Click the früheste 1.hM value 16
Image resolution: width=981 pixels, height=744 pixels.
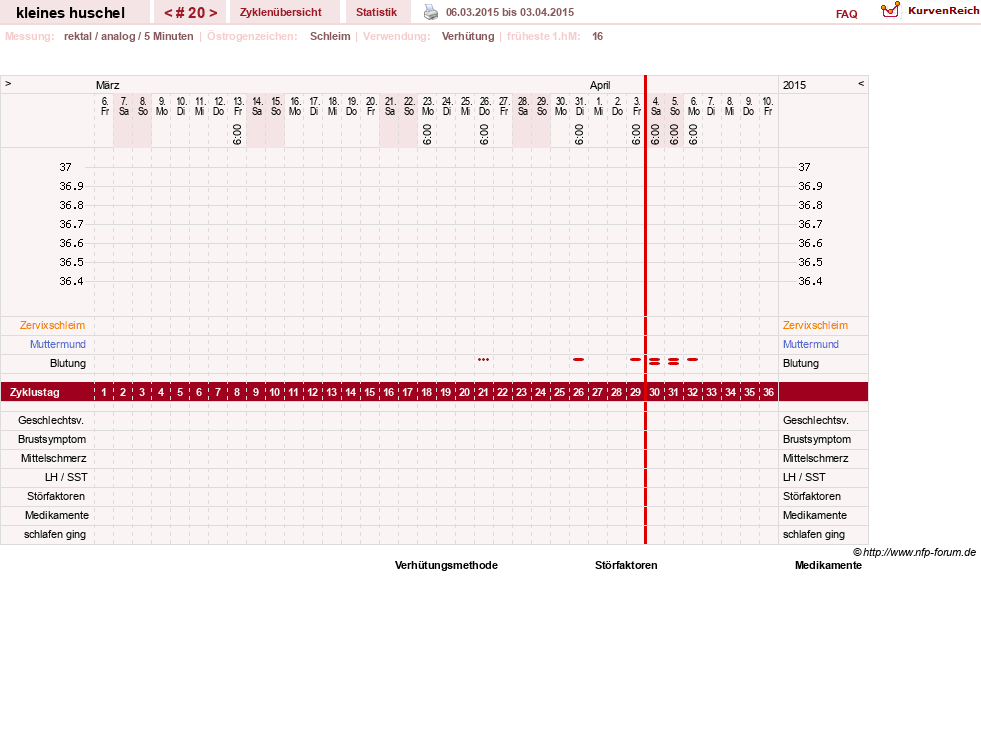[597, 36]
